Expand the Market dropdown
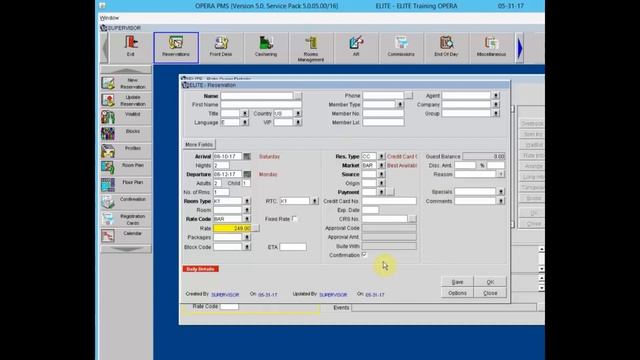Screen dimensions: 640x360 click(x=381, y=165)
